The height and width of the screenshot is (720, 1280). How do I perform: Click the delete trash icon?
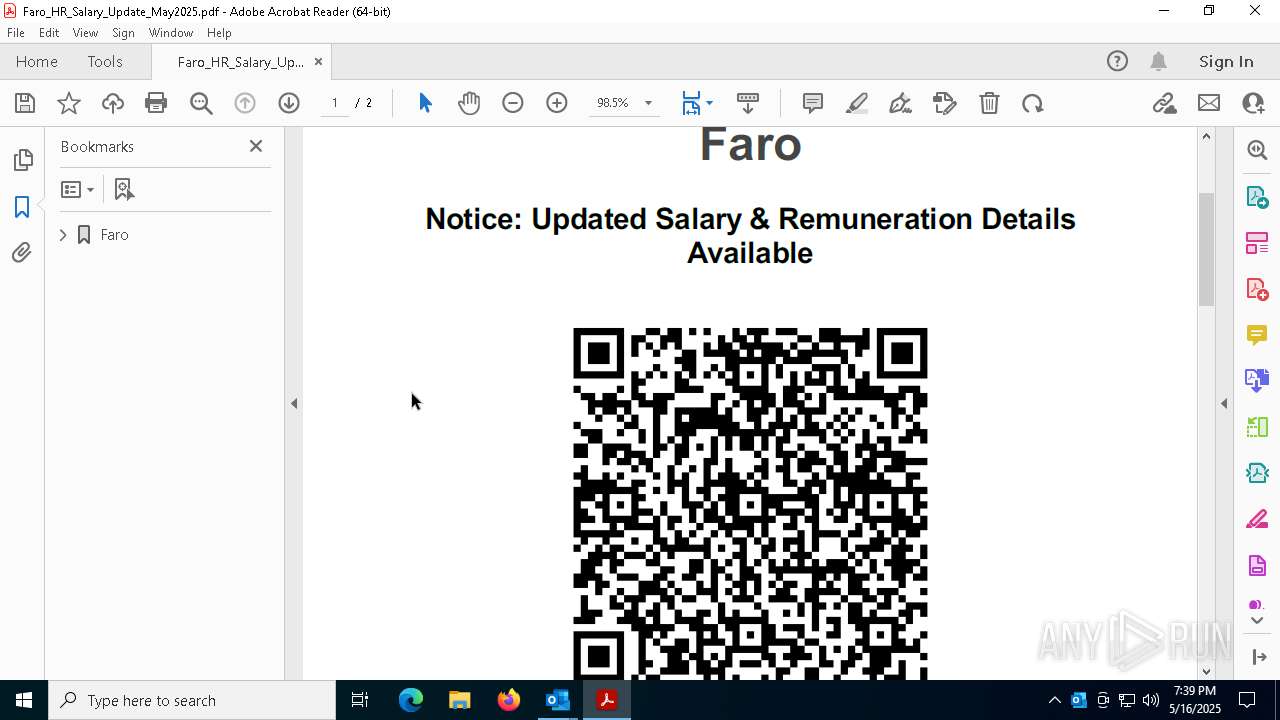(x=989, y=103)
